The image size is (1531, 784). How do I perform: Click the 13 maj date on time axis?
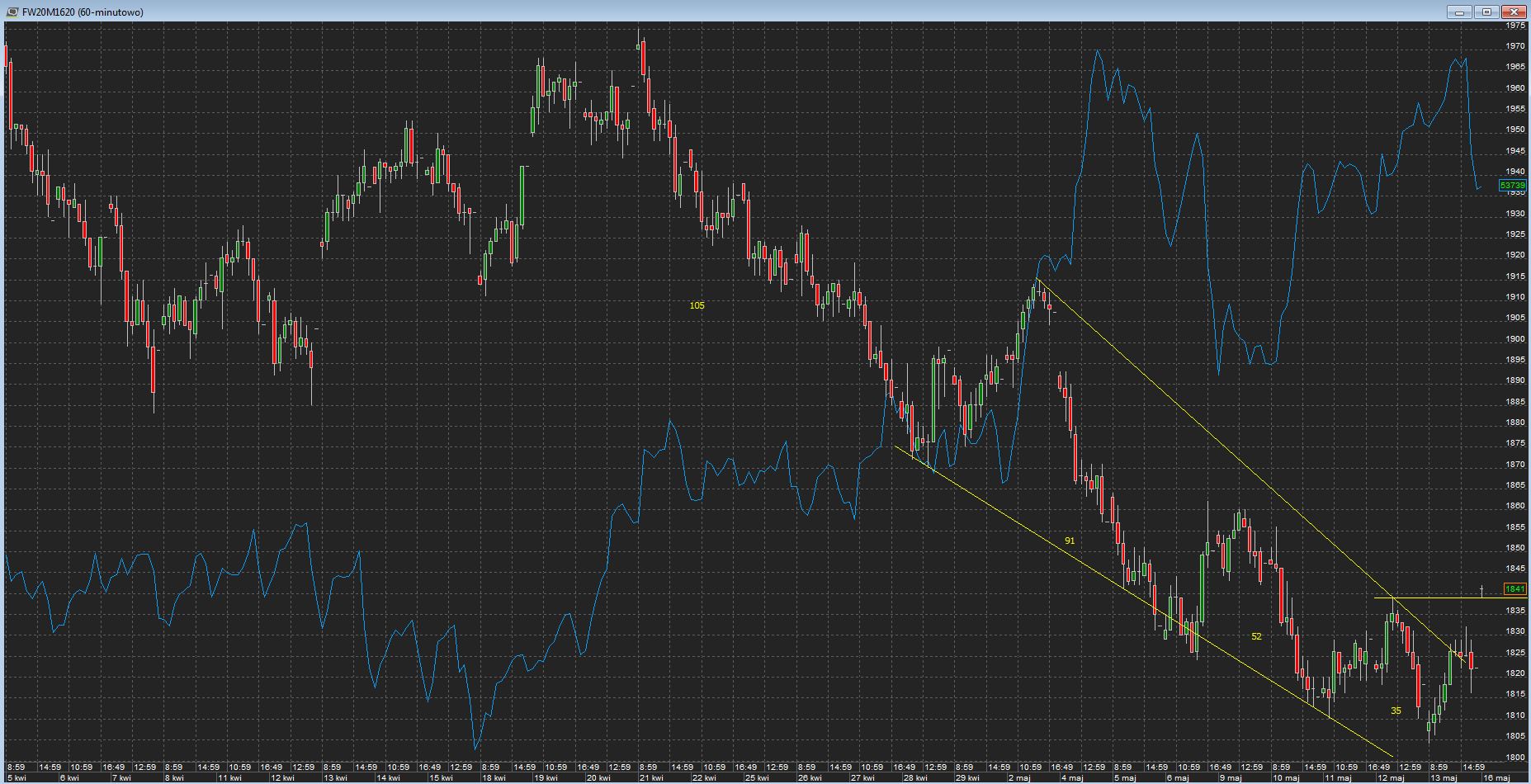(x=1443, y=777)
